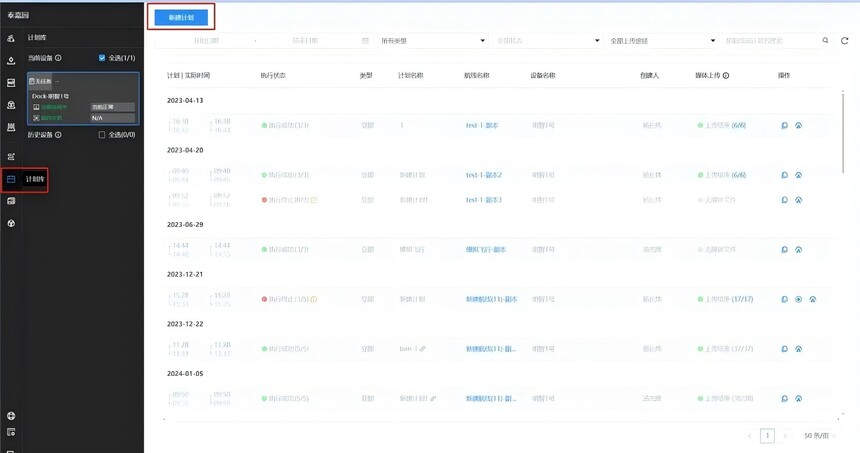The image size is (860, 453).
Task: Uncheck the 全选(1/1) checkbox
Action: [x=102, y=58]
